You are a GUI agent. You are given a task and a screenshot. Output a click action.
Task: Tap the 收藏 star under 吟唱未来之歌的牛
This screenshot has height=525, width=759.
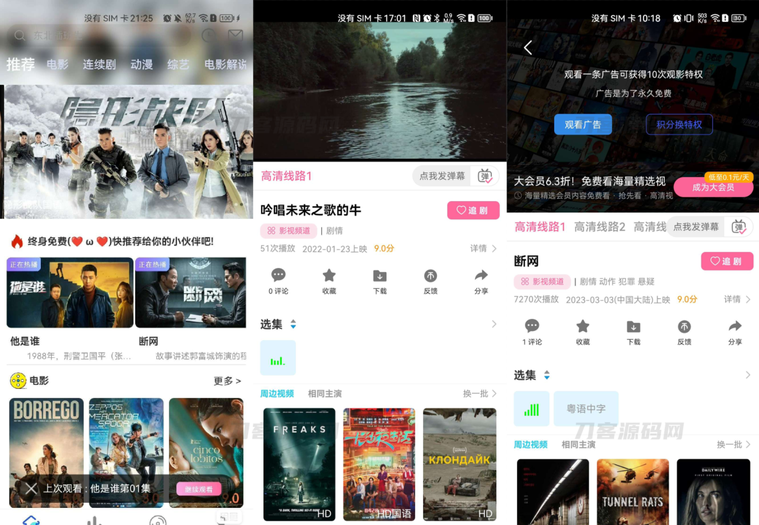pyautogui.click(x=329, y=281)
